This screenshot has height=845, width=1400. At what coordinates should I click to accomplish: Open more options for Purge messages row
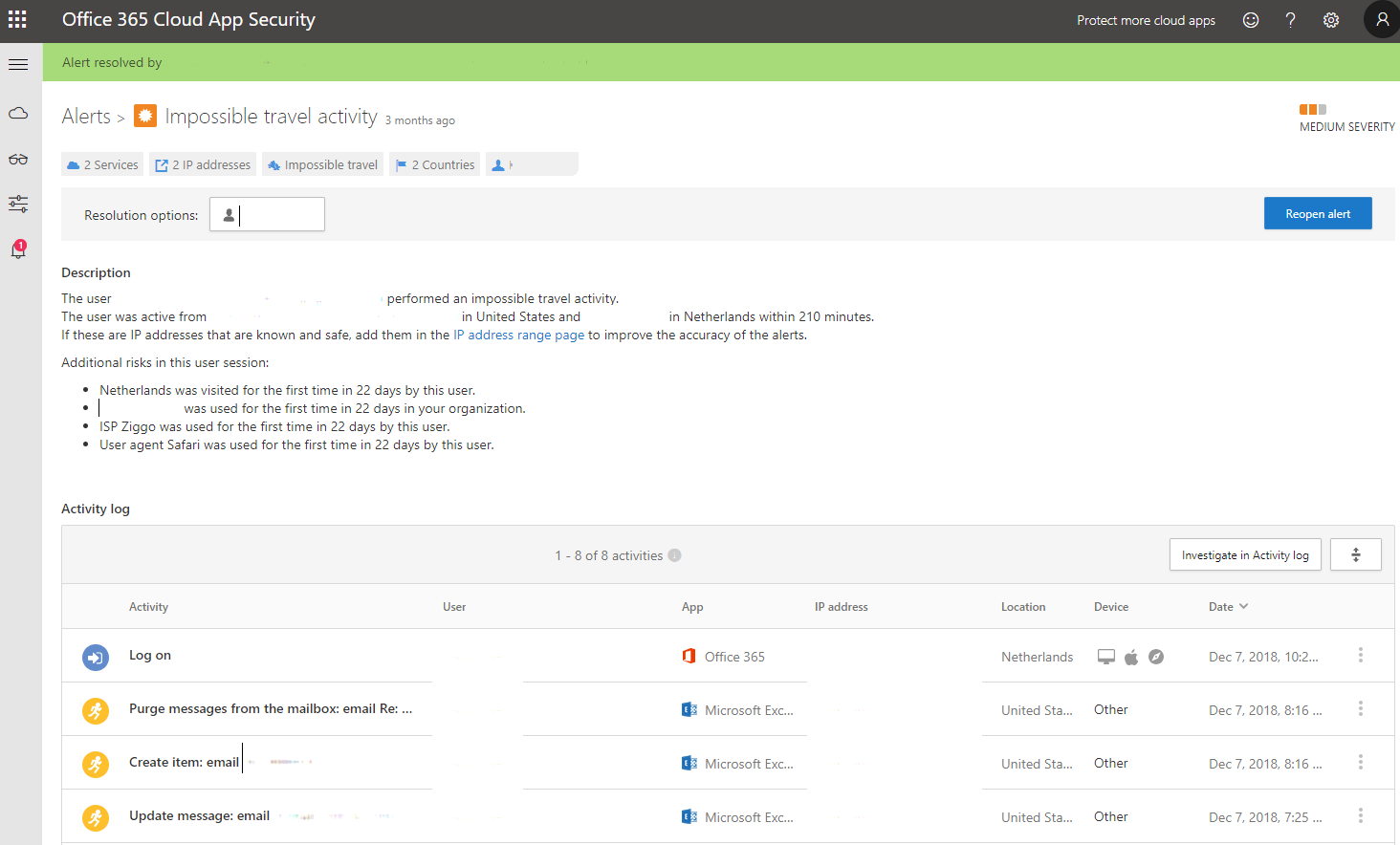coord(1361,709)
